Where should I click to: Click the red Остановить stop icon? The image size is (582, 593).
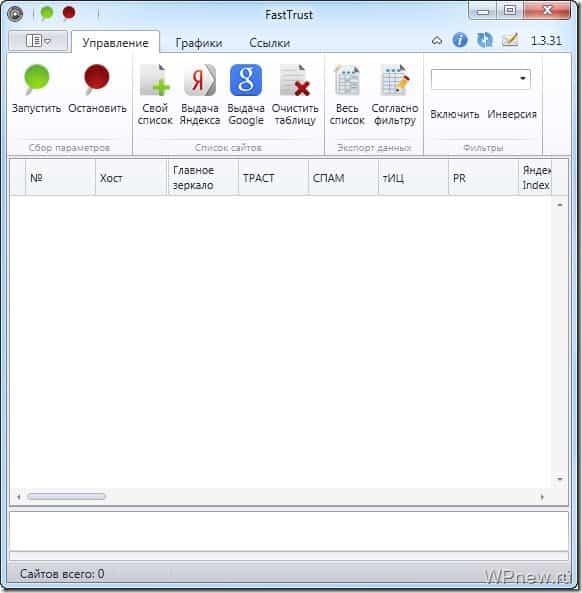(96, 80)
